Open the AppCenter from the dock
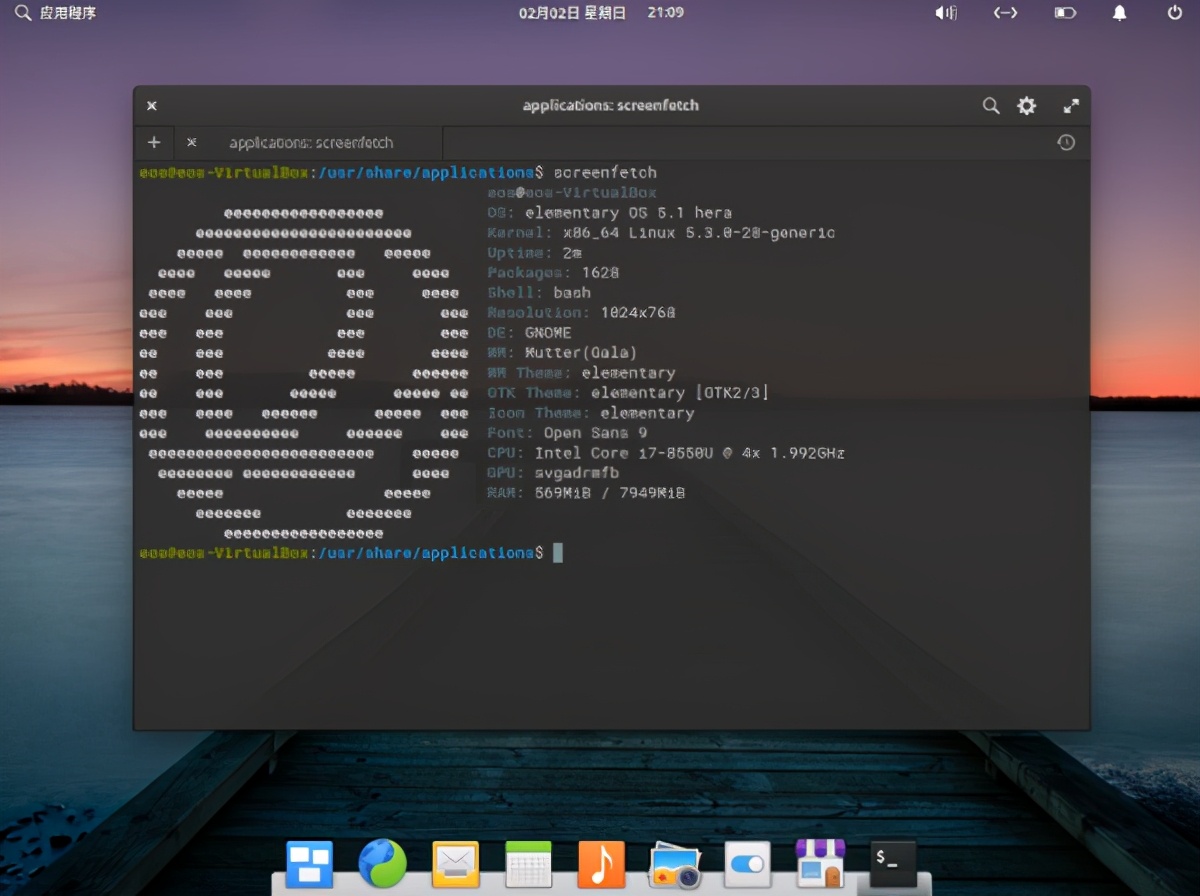Image resolution: width=1200 pixels, height=896 pixels. [x=818, y=861]
